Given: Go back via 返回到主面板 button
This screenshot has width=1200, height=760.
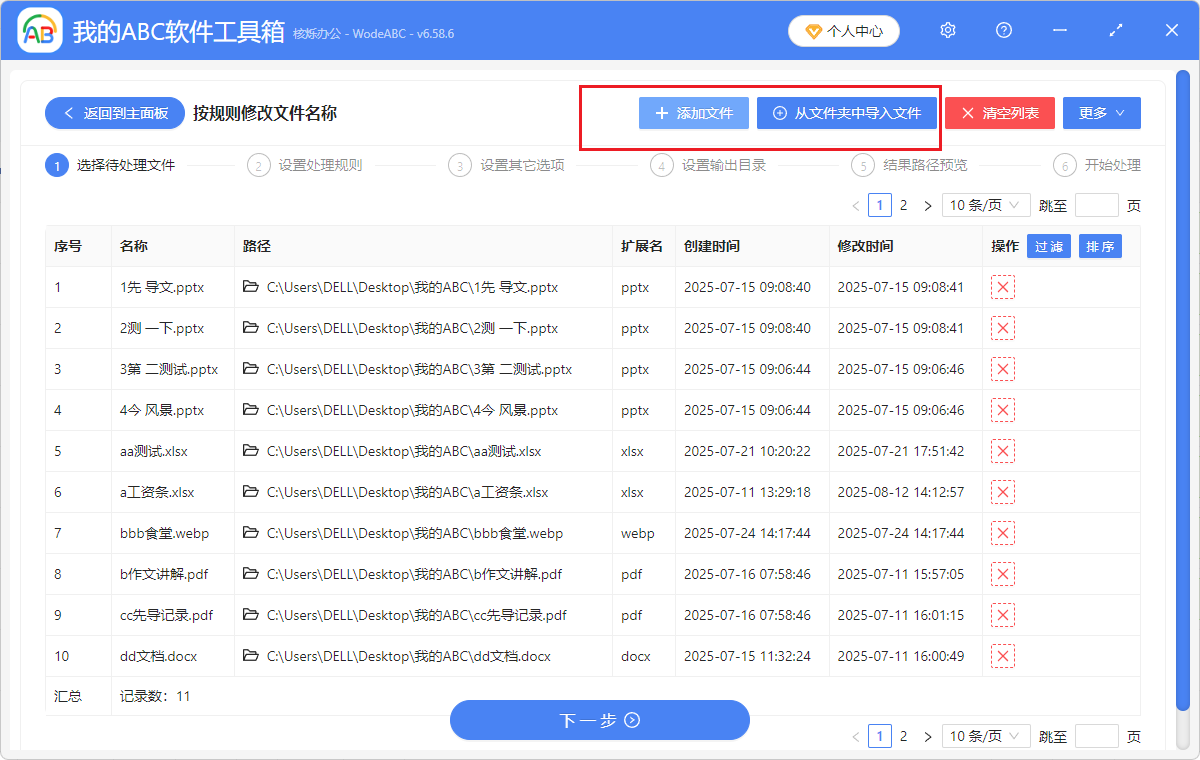Looking at the screenshot, I should [x=114, y=112].
